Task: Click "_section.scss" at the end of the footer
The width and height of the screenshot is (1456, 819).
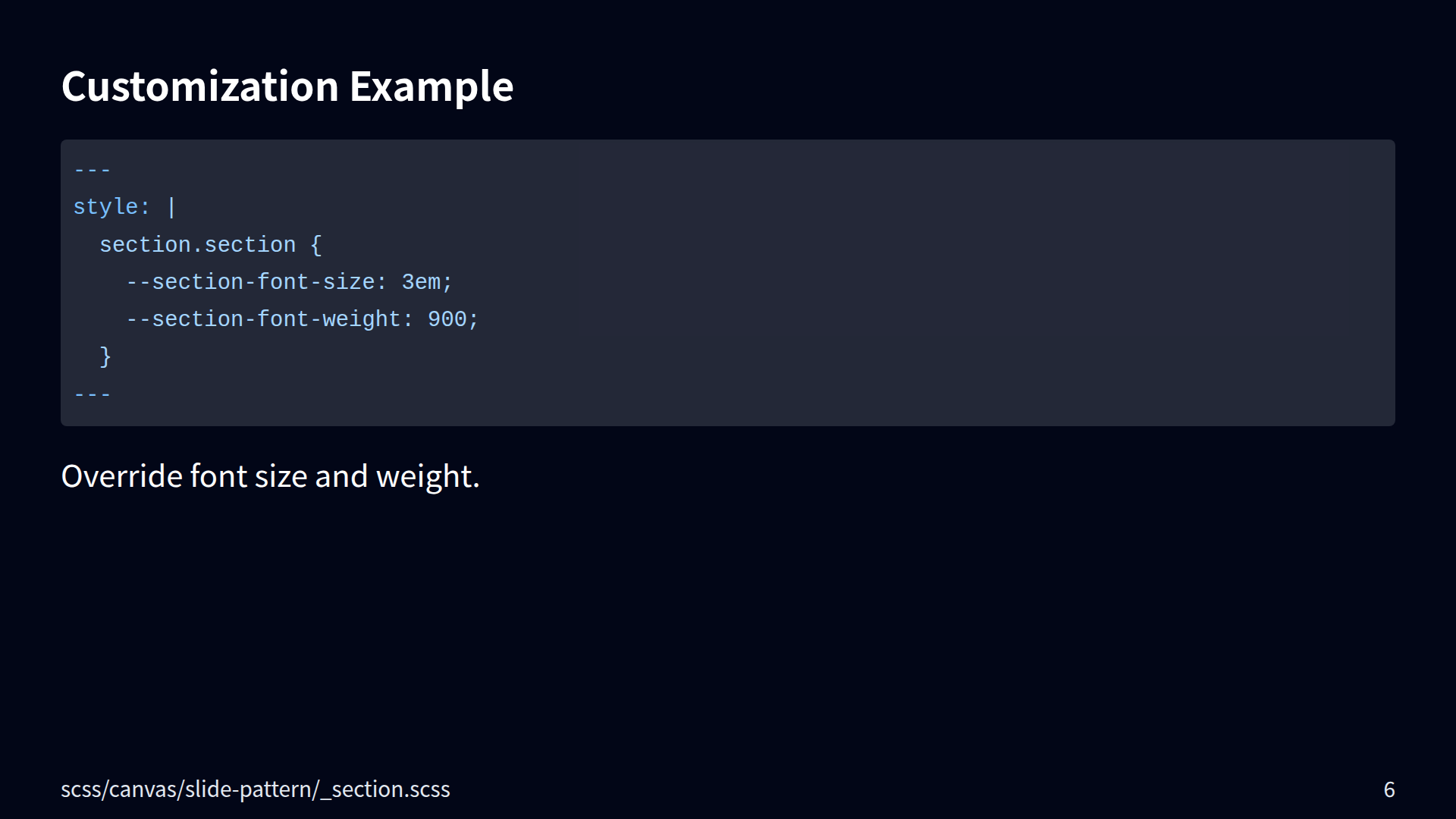Action: pos(385,789)
